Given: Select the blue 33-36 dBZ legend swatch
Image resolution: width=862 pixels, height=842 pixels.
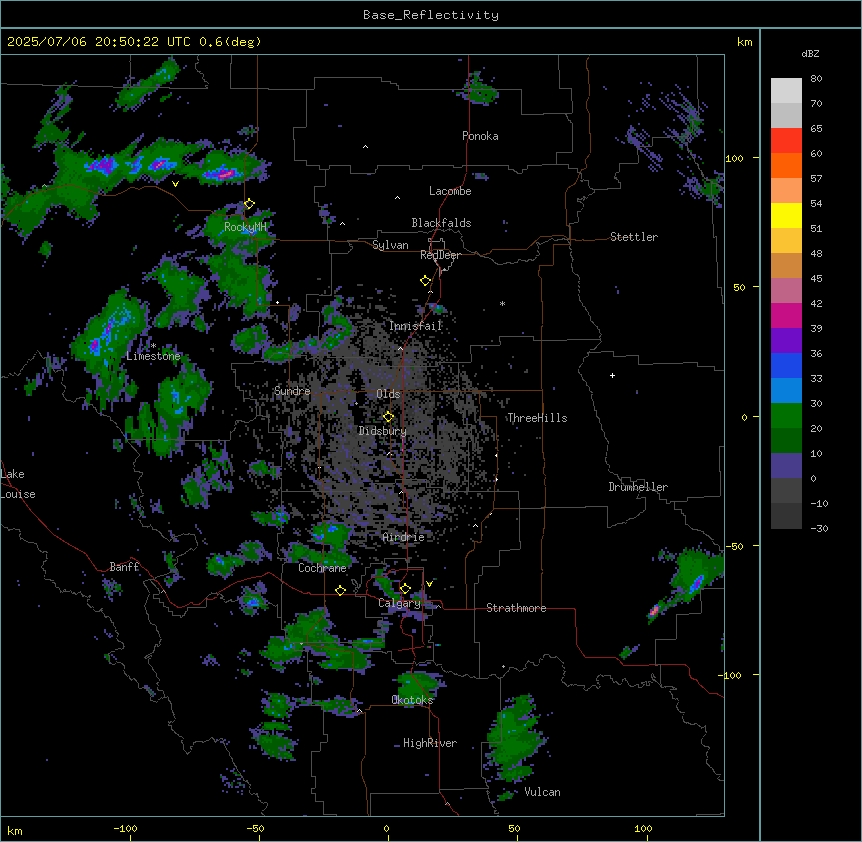Looking at the screenshot, I should pos(786,365).
